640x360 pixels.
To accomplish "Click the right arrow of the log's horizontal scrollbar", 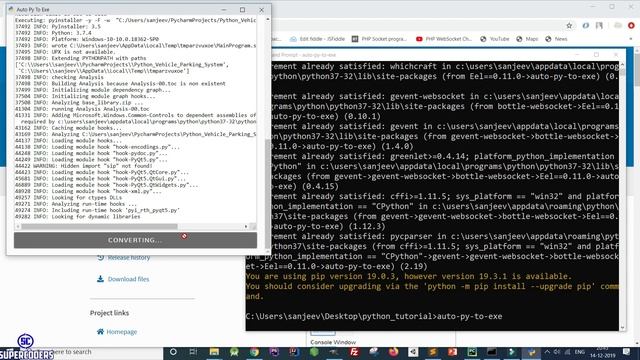I will pyautogui.click(x=246, y=226).
